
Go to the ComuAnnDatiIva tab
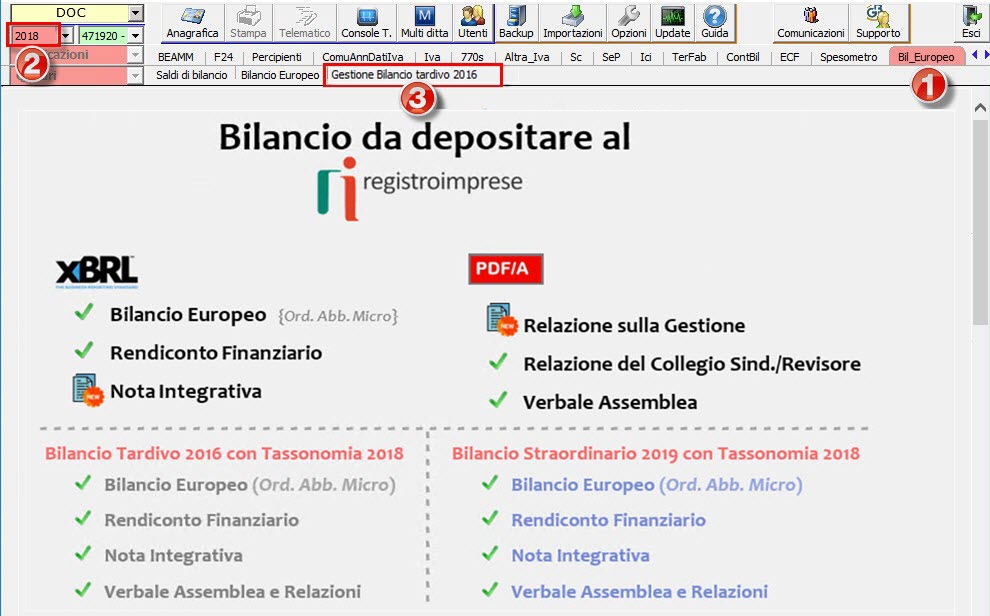point(362,57)
